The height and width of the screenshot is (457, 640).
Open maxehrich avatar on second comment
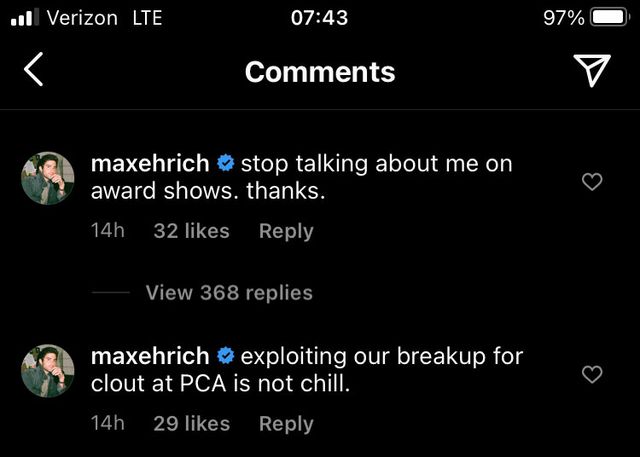click(48, 370)
